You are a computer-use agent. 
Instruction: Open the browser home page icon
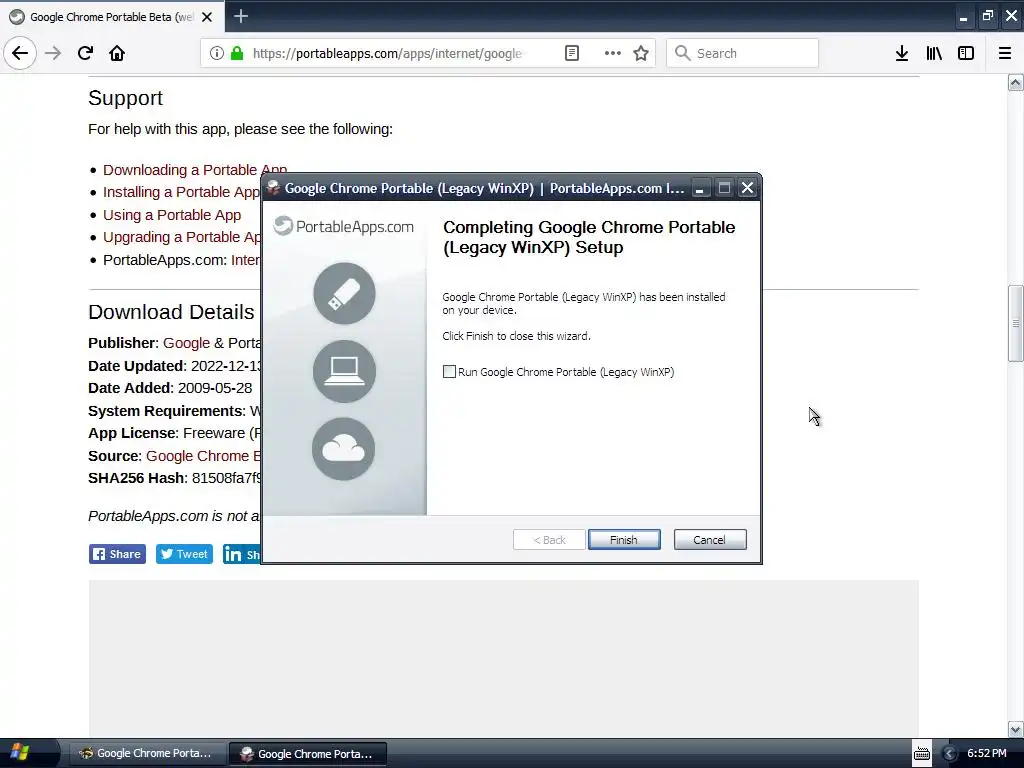pos(117,53)
